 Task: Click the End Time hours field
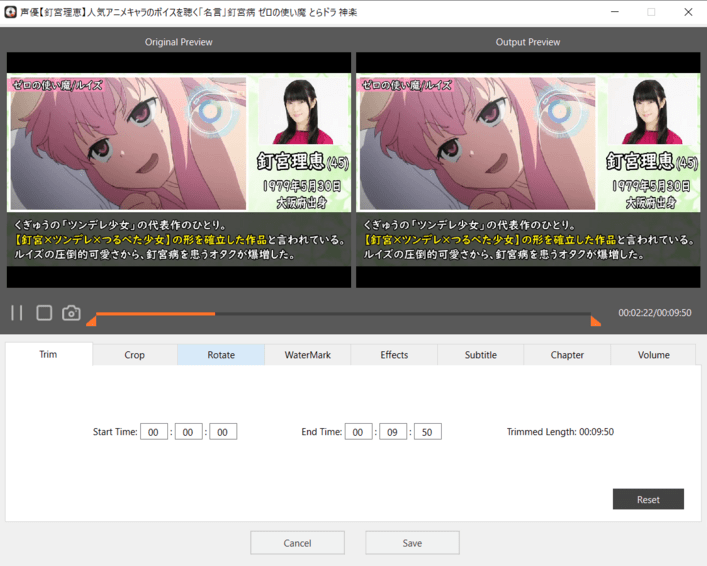[x=358, y=432]
